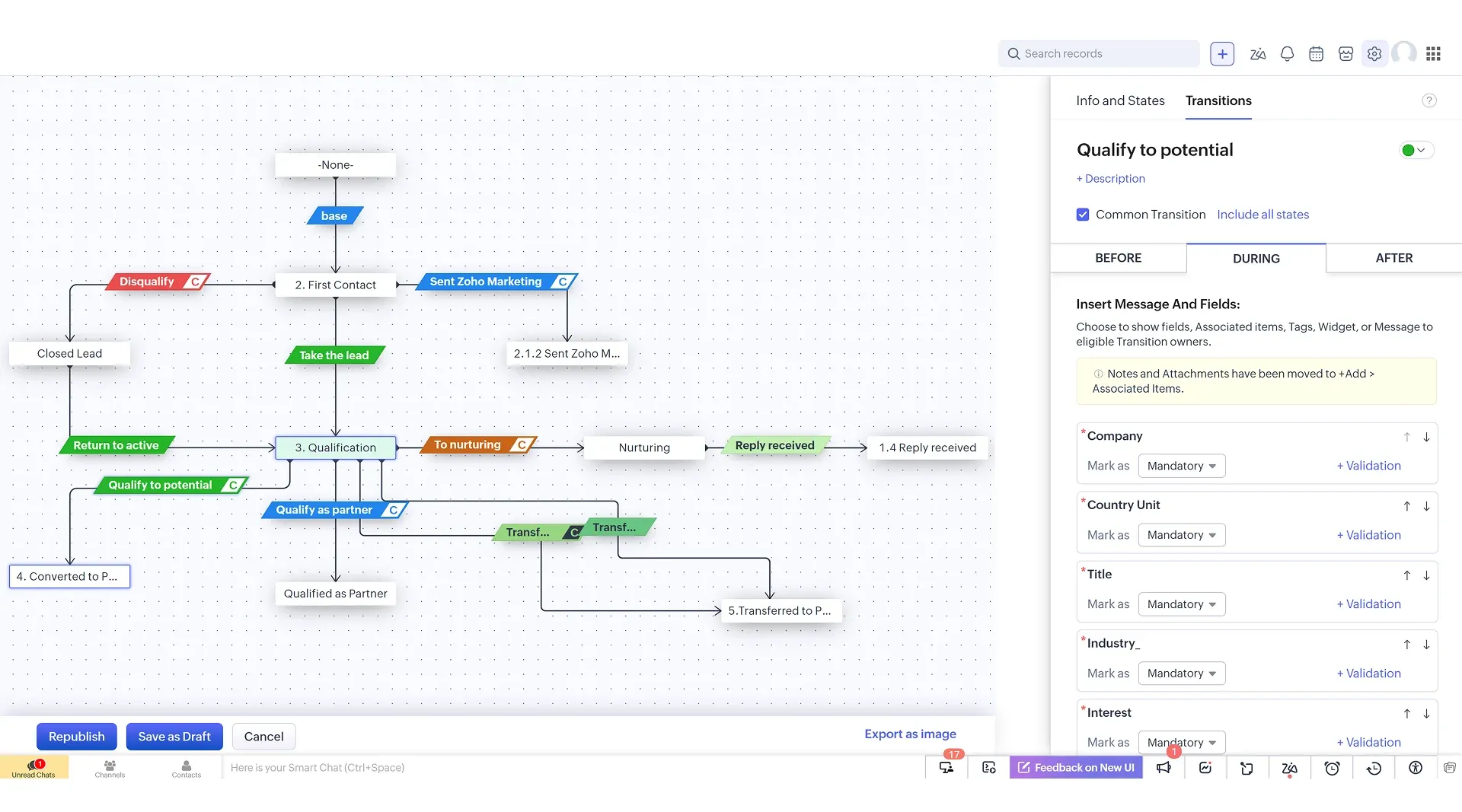Select the 3. Qualification state node
1462x812 pixels.
point(336,447)
